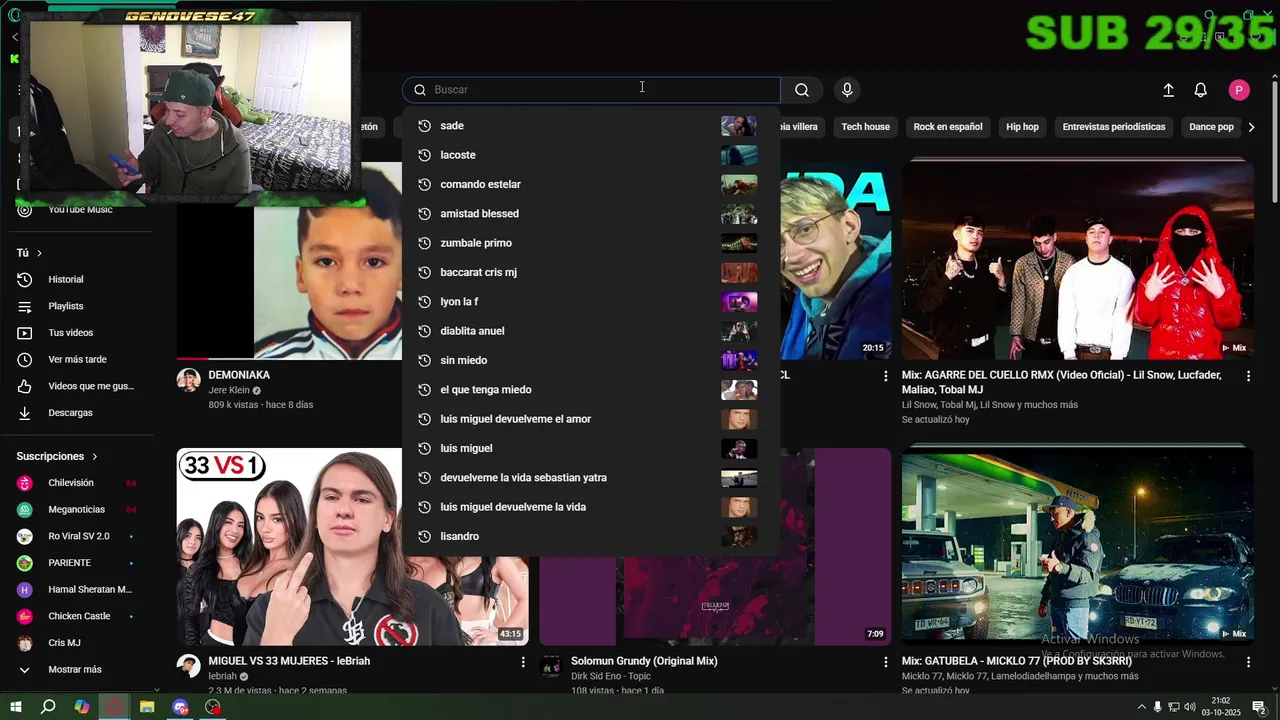
Task: Expand the Suscripciones section chevron
Action: 95,456
